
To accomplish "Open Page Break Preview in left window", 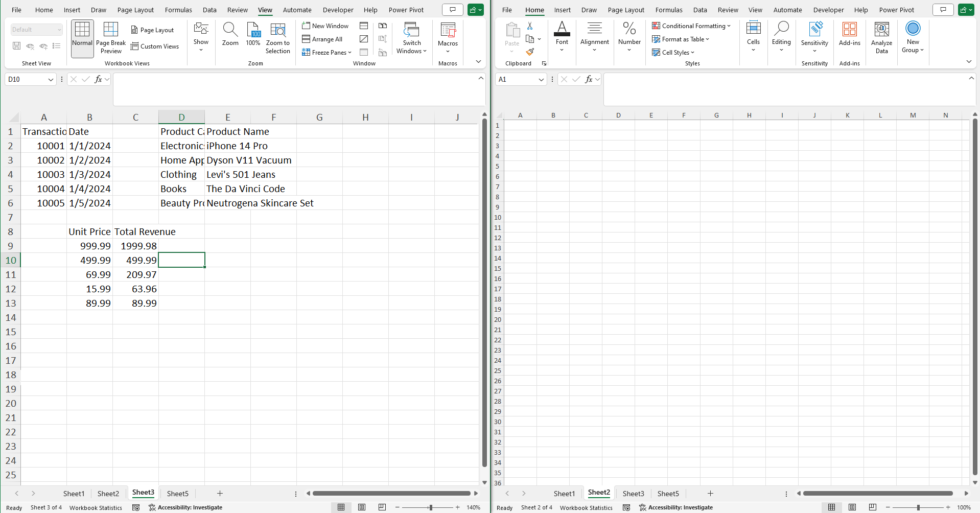I will [111, 37].
